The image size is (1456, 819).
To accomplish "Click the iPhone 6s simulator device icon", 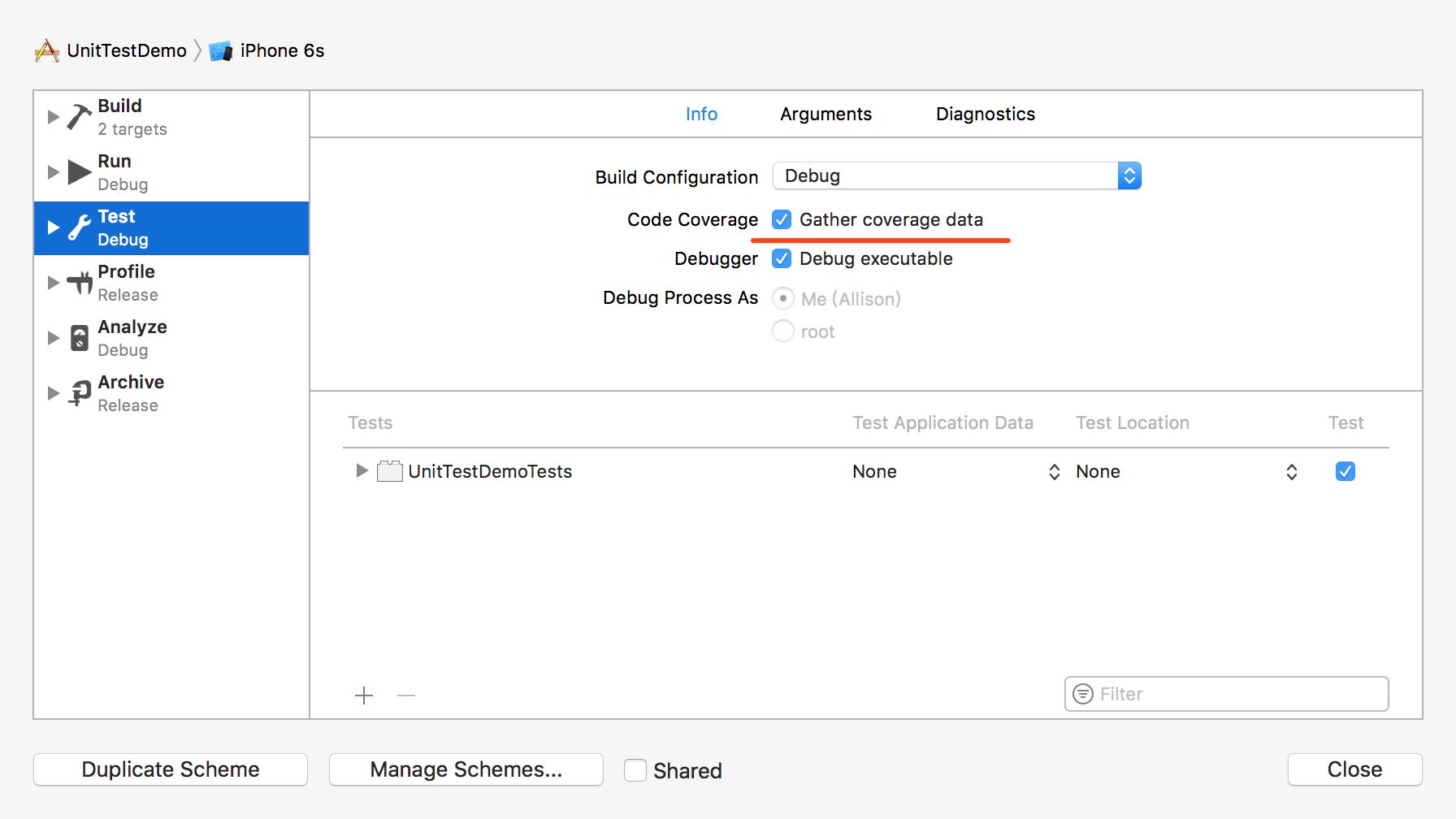I will coord(221,51).
